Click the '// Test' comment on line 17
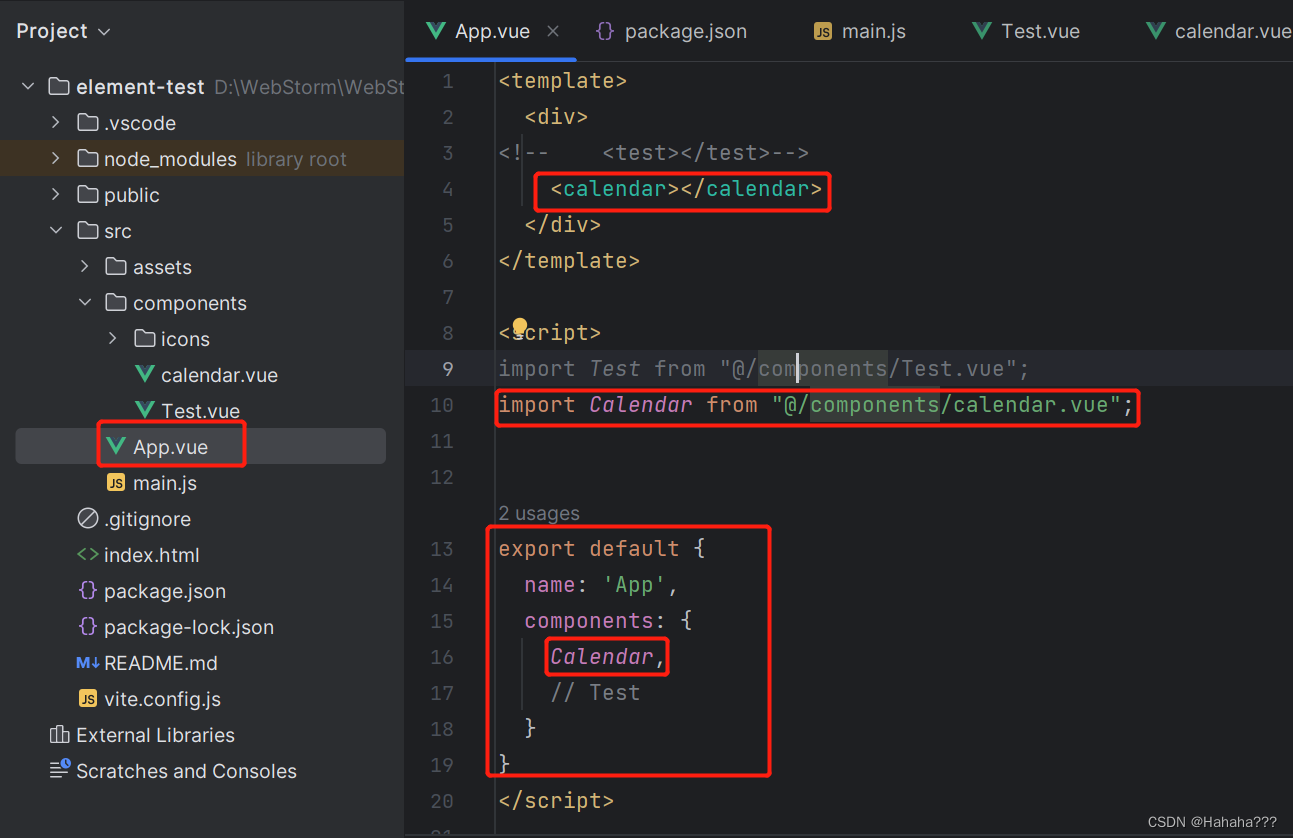This screenshot has width=1293, height=838. tap(595, 693)
